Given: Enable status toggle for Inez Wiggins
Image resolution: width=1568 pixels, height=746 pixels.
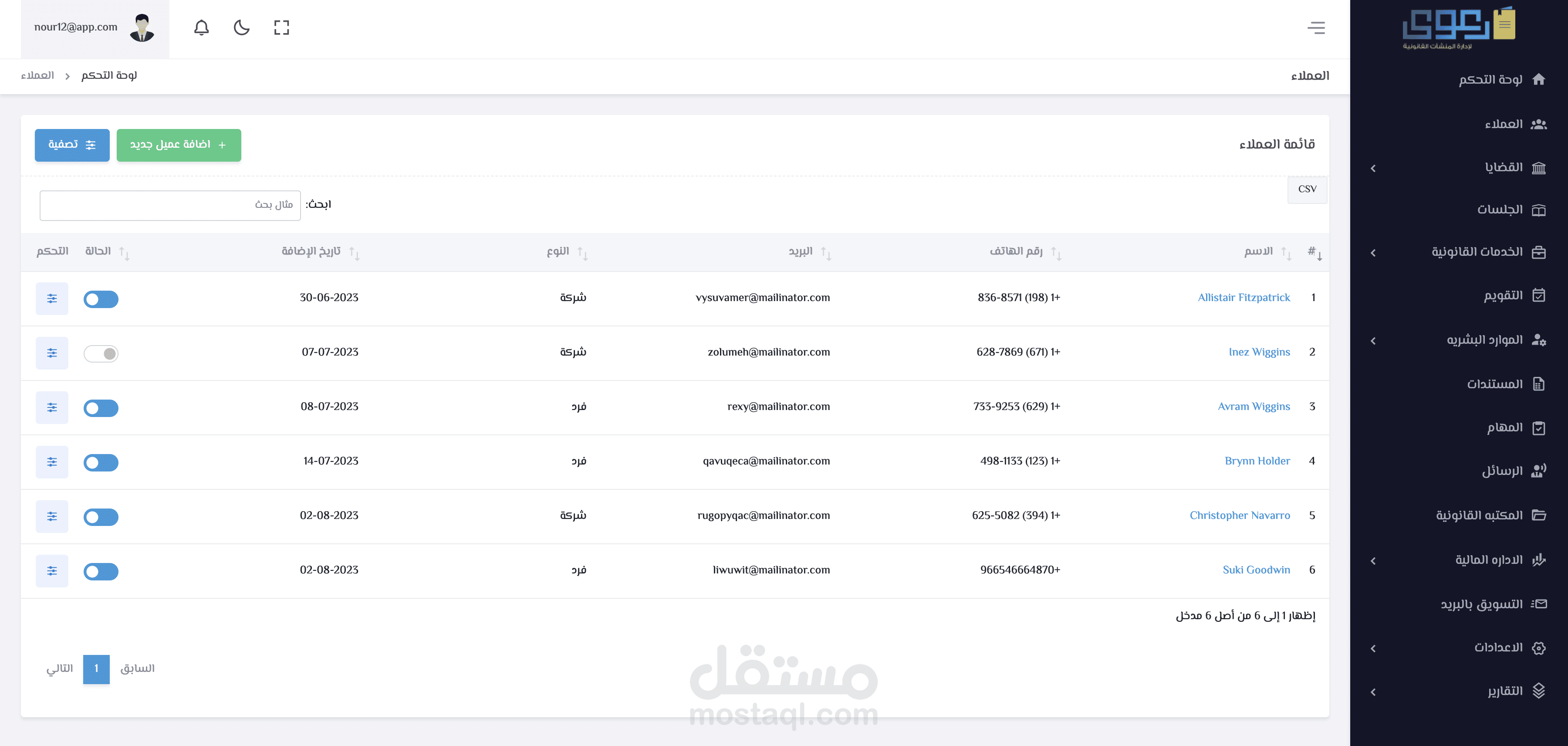Looking at the screenshot, I should click(101, 354).
